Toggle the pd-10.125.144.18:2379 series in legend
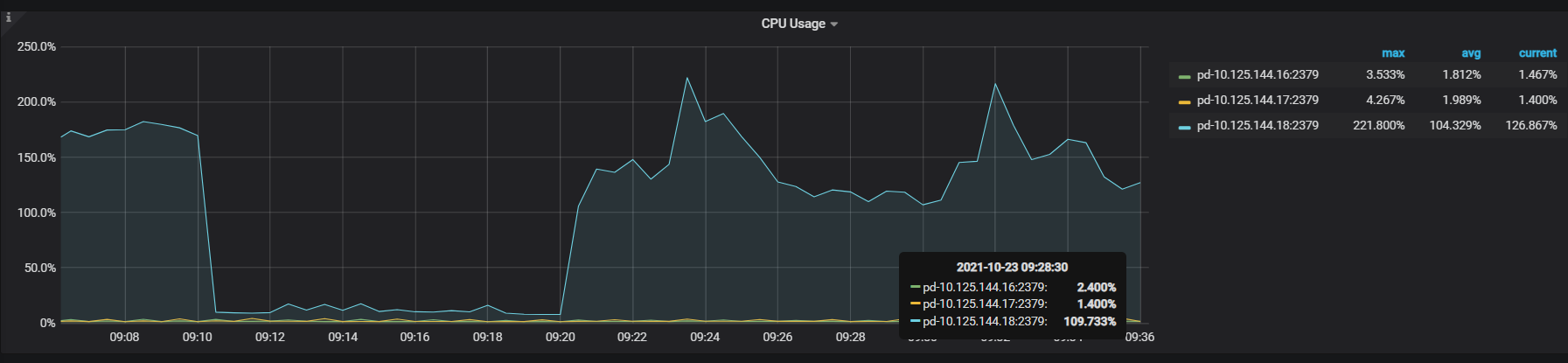This screenshot has width=1568, height=363. tap(1258, 126)
